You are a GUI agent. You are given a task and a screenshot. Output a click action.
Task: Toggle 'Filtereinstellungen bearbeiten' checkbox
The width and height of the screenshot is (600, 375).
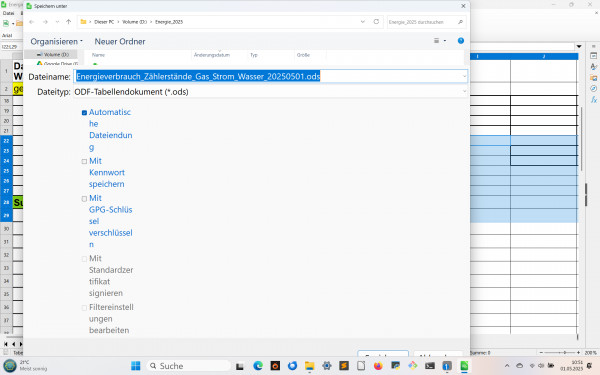point(84,308)
